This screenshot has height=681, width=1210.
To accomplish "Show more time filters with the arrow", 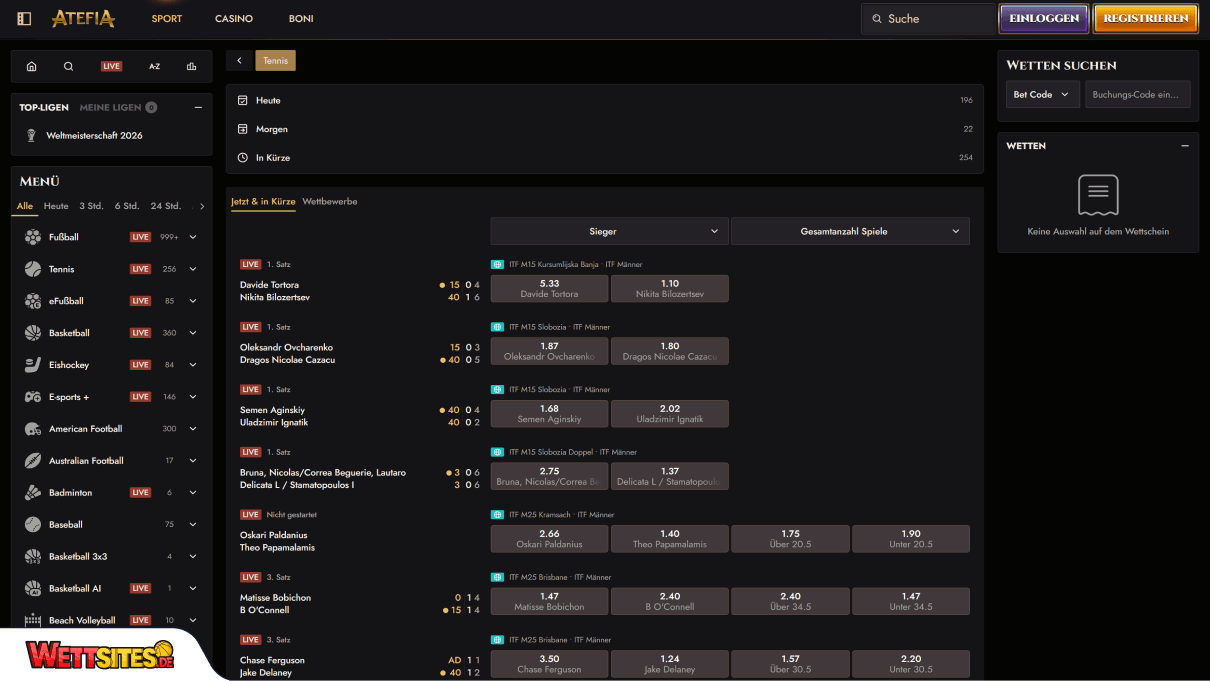I will 202,206.
